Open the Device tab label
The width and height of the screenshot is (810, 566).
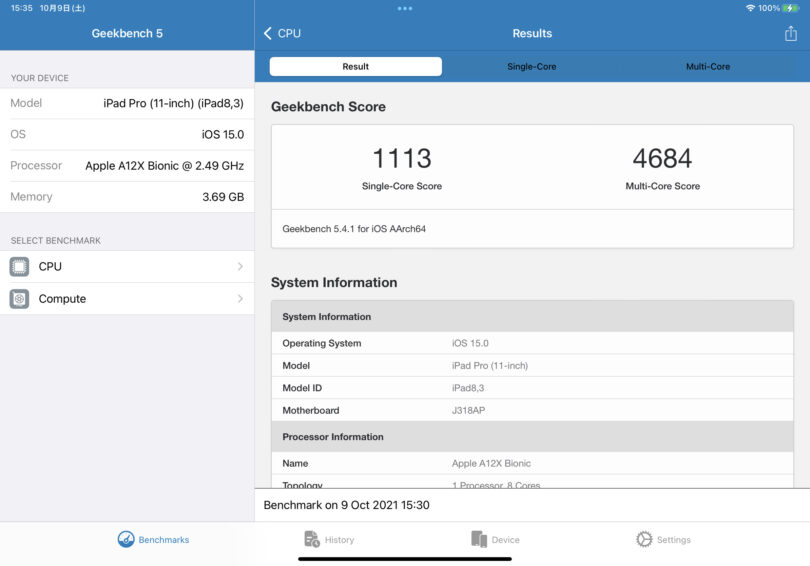coord(505,540)
